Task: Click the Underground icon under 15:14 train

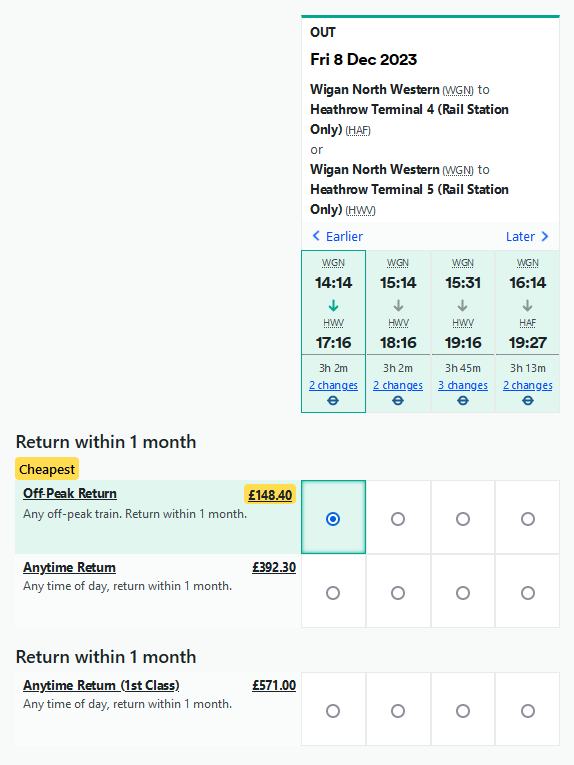Action: [x=398, y=401]
